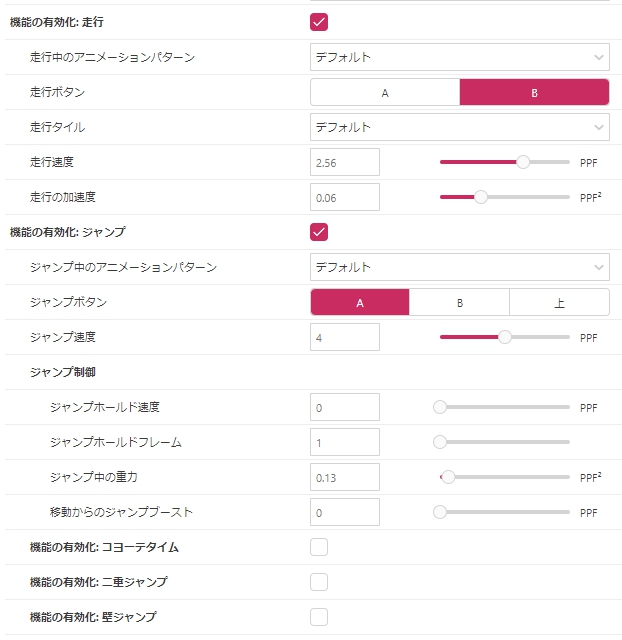Screen dimensions: 622x640
Task: Click the 走行速度 slider handle
Action: (523, 162)
